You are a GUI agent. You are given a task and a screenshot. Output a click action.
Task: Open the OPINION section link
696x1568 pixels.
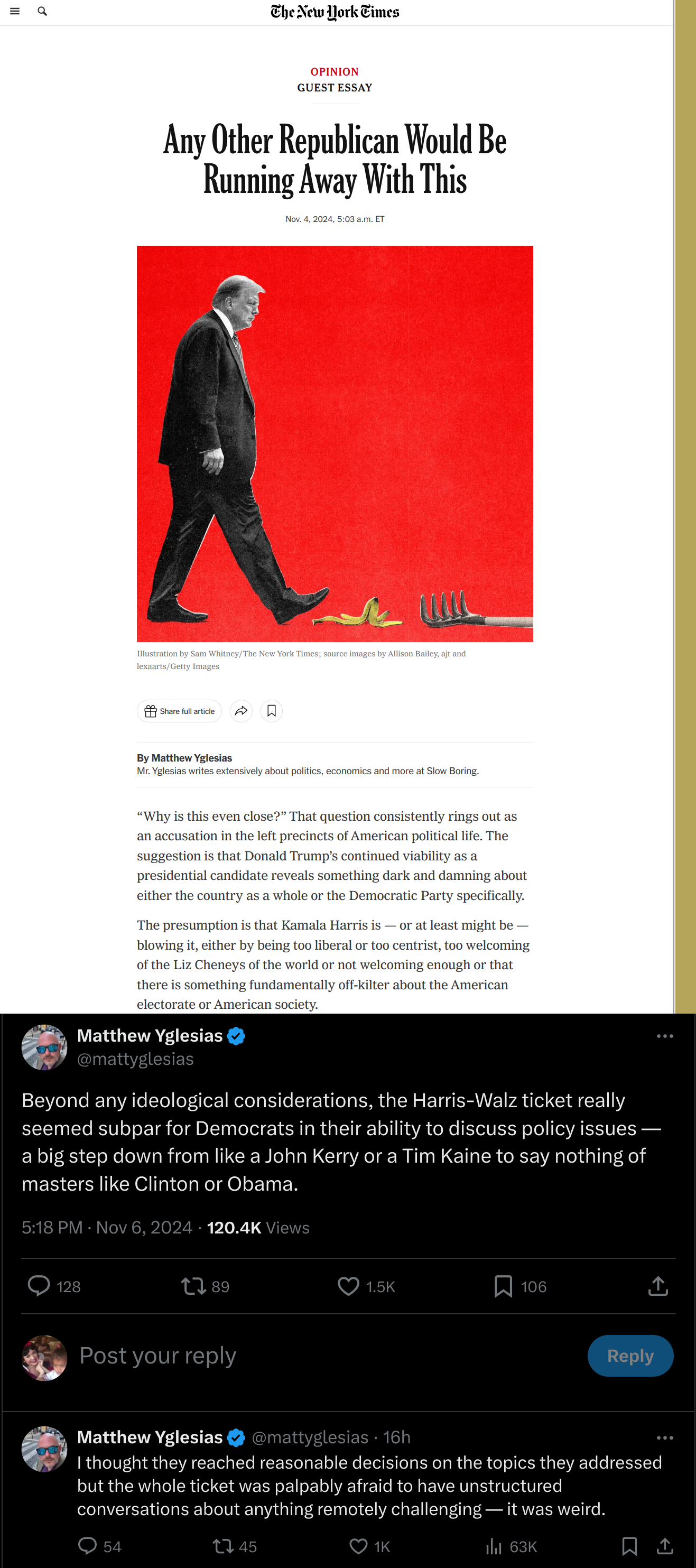tap(335, 71)
